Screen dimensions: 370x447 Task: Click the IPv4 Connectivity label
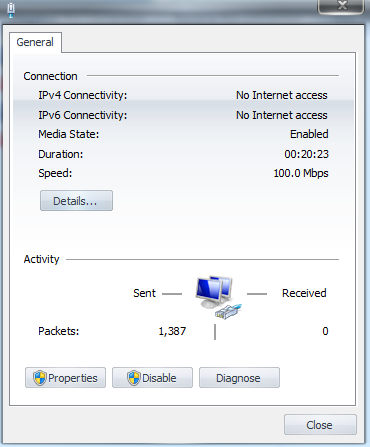coord(83,95)
